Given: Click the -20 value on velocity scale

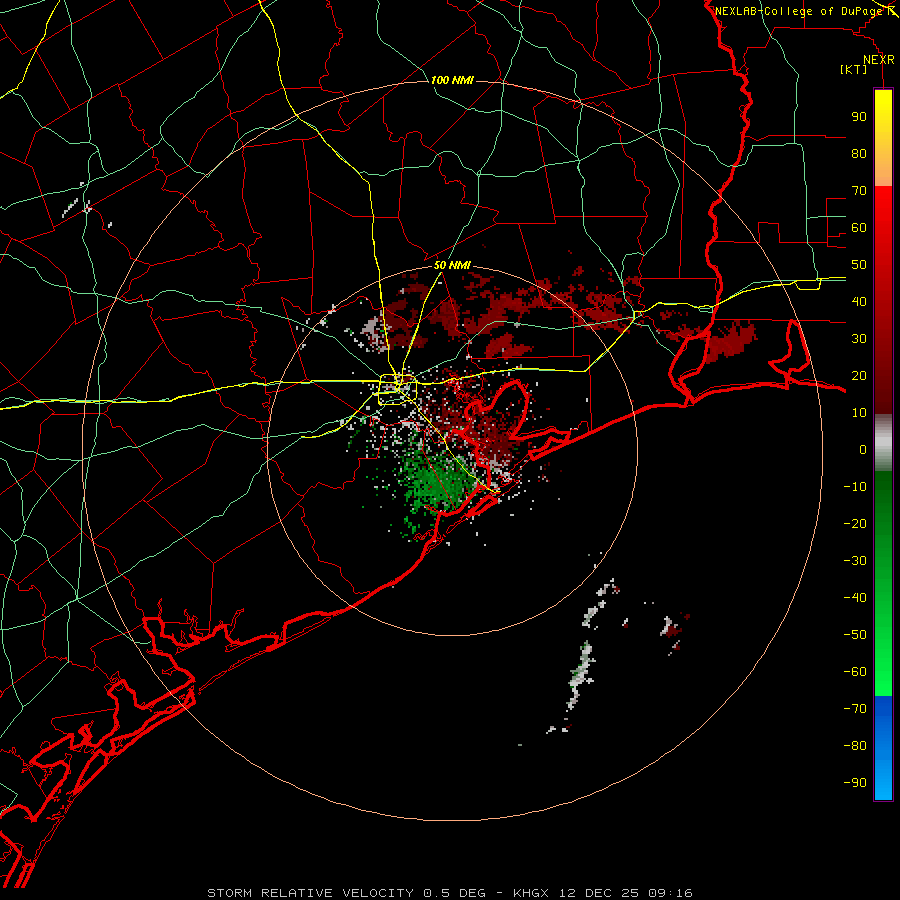Looking at the screenshot, I should point(855,524).
